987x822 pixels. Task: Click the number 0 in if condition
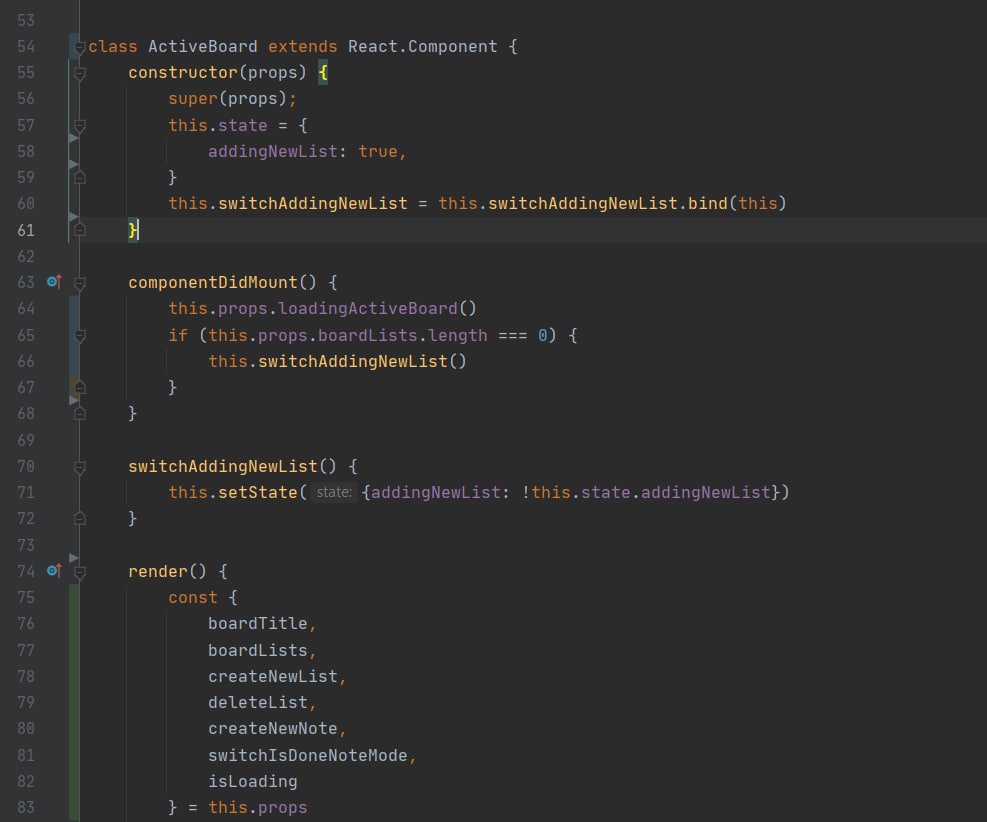pyautogui.click(x=543, y=335)
